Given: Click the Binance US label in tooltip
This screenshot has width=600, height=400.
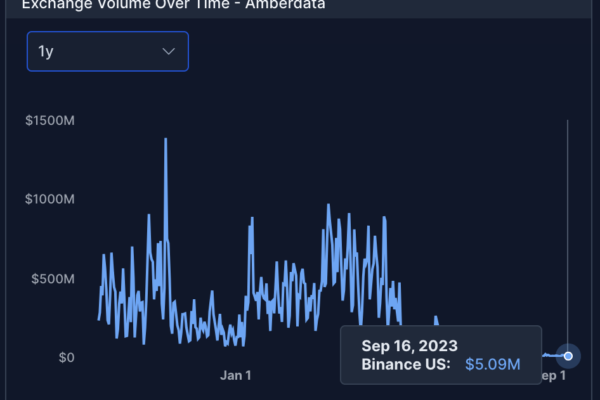Looking at the screenshot, I should (x=406, y=364).
